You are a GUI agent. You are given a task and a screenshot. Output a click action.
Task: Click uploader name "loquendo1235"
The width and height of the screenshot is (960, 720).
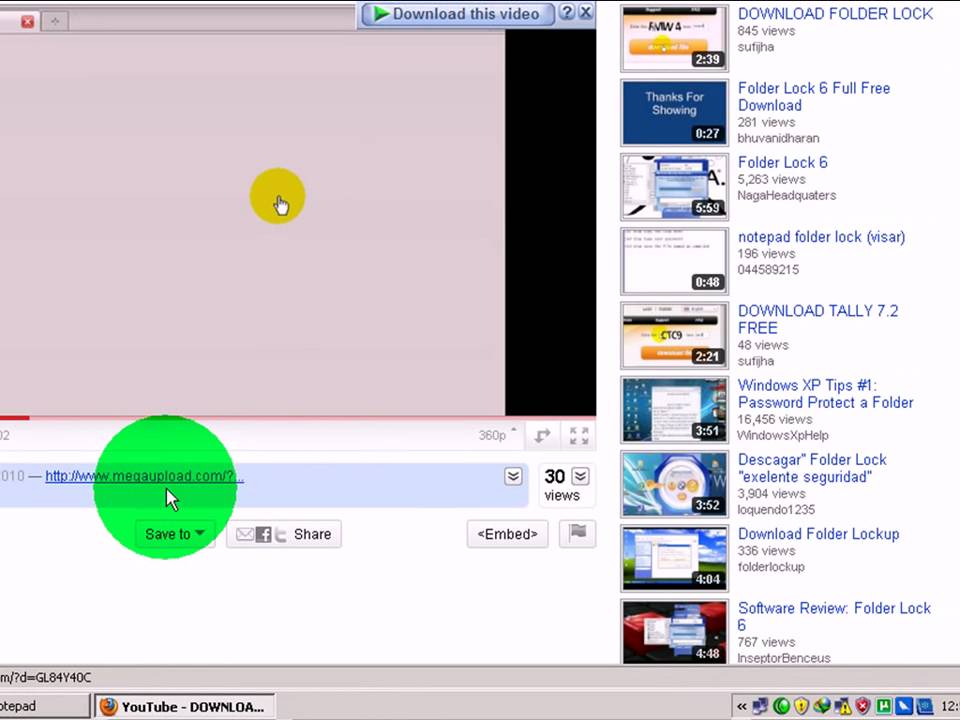(x=776, y=509)
